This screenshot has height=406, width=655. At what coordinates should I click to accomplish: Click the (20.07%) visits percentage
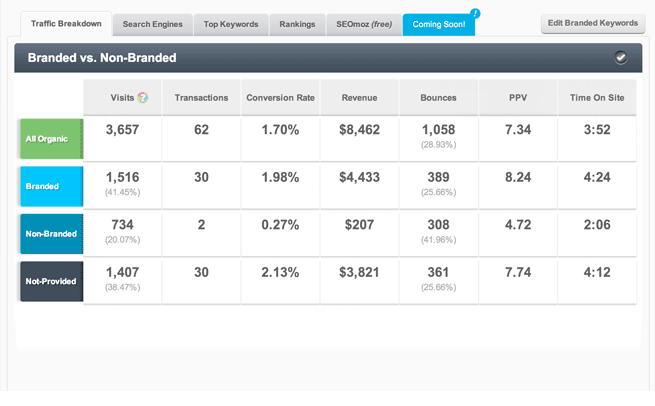(x=122, y=240)
